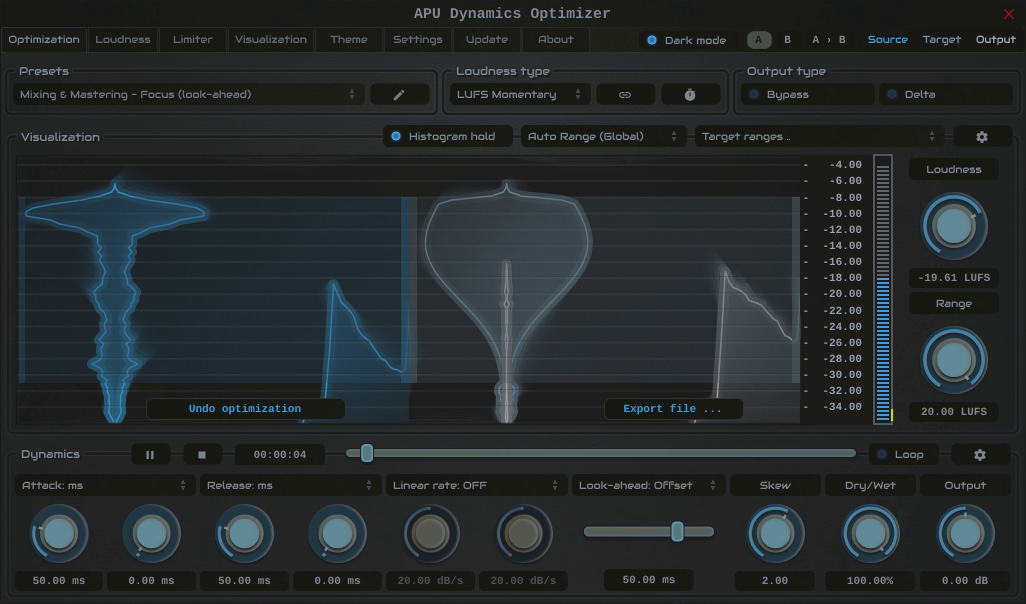Click the Output knob showing 0.00 dB
This screenshot has width=1026, height=604.
[965, 534]
